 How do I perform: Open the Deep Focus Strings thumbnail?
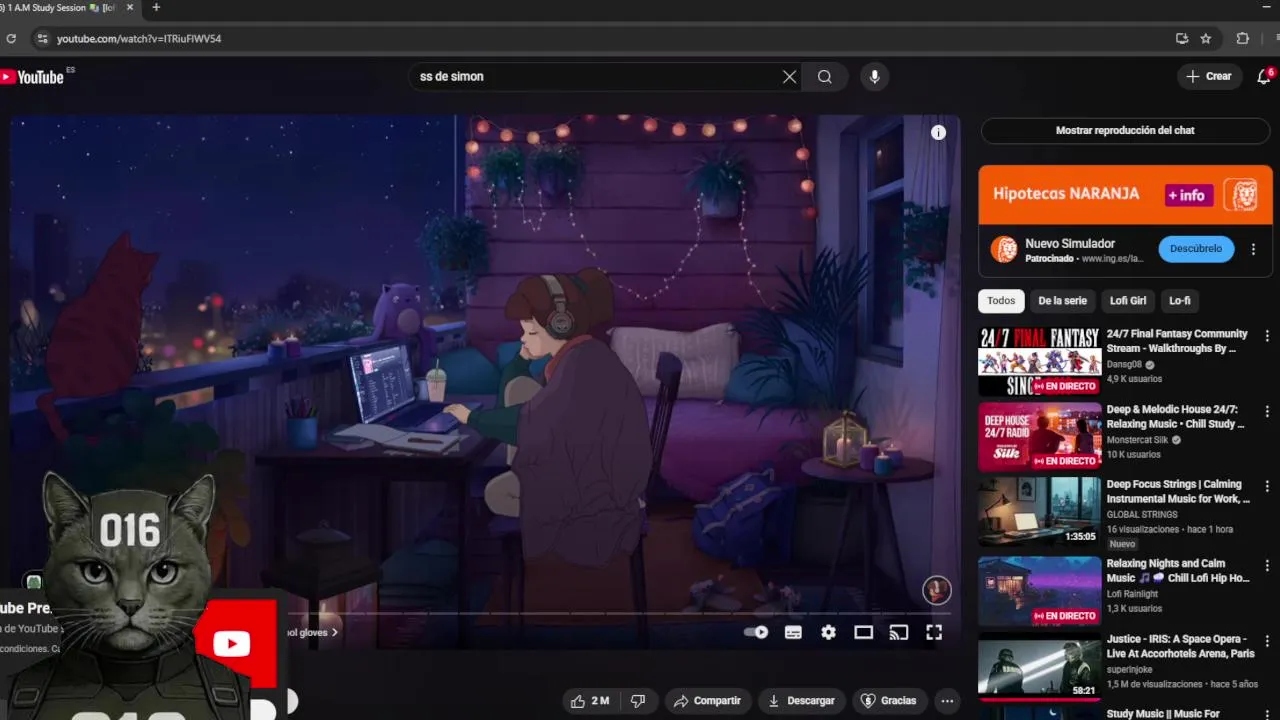[1039, 512]
